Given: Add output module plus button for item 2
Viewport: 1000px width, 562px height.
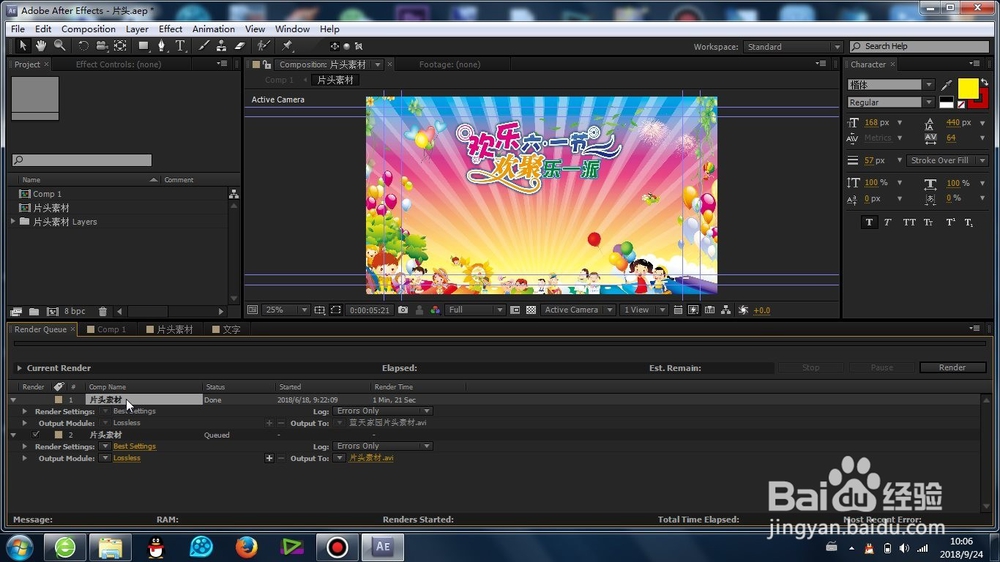Looking at the screenshot, I should (x=269, y=458).
